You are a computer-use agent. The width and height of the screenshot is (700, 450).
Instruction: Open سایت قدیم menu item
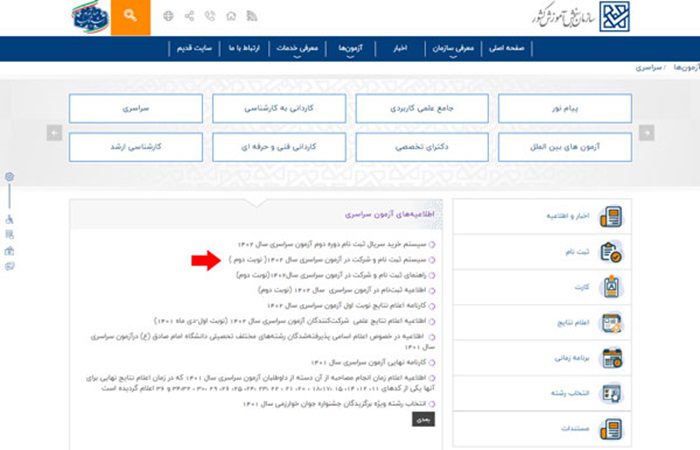(x=194, y=48)
